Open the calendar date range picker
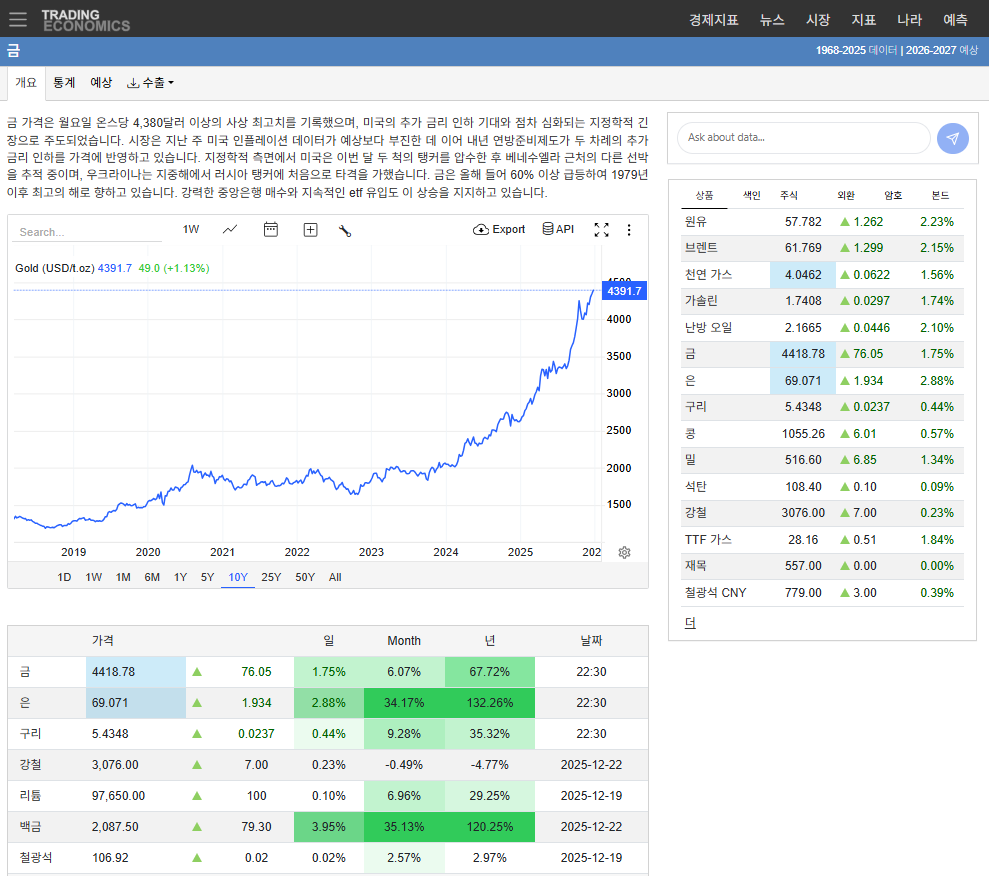The width and height of the screenshot is (989, 876). click(x=270, y=229)
